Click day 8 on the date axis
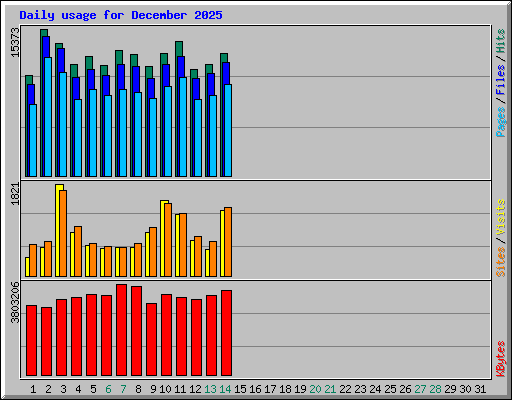Image resolution: width=512 pixels, height=400 pixels. tap(138, 389)
